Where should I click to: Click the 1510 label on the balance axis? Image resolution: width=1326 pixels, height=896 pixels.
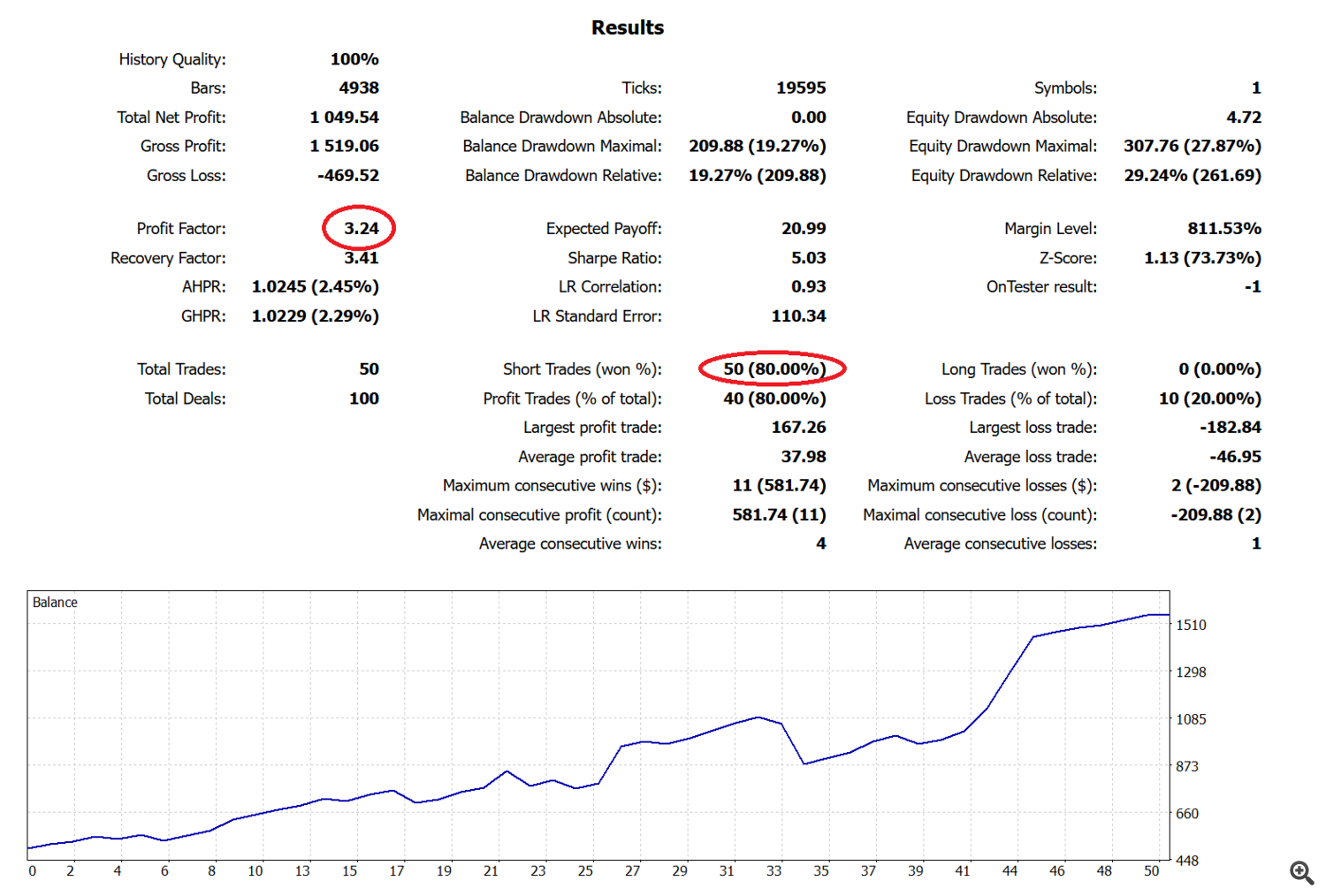click(1191, 625)
